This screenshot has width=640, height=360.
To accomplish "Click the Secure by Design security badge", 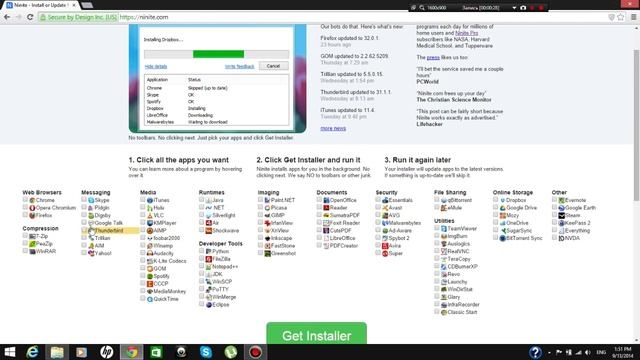I will (78, 17).
